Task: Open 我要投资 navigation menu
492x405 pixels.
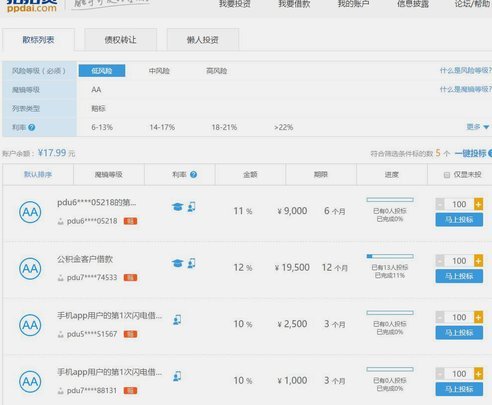Action: 235,4
